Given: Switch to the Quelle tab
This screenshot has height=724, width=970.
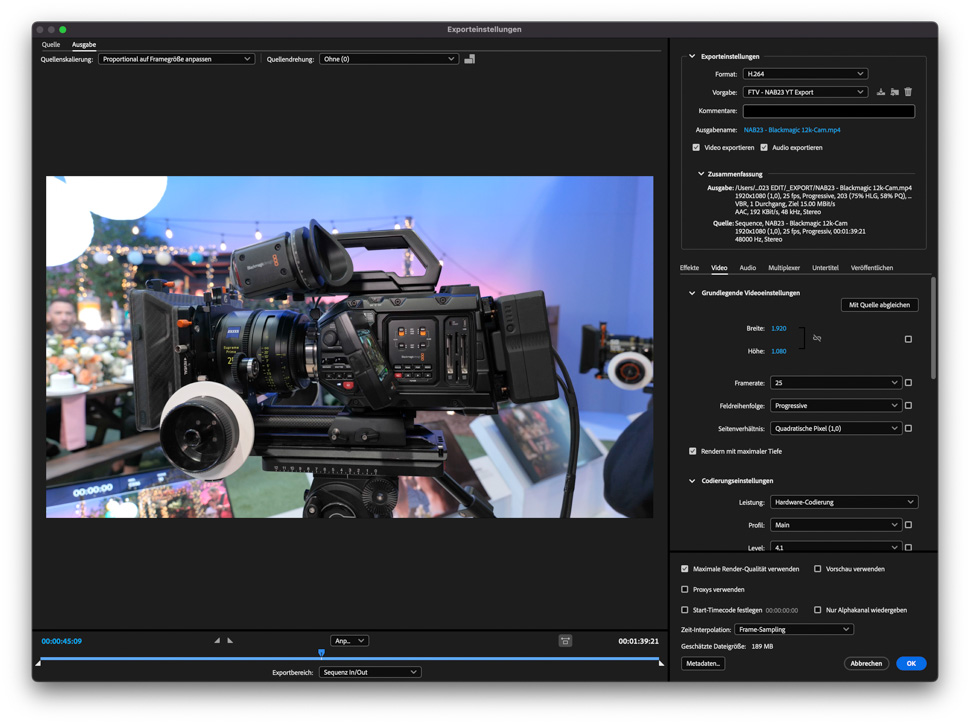Looking at the screenshot, I should click(51, 45).
